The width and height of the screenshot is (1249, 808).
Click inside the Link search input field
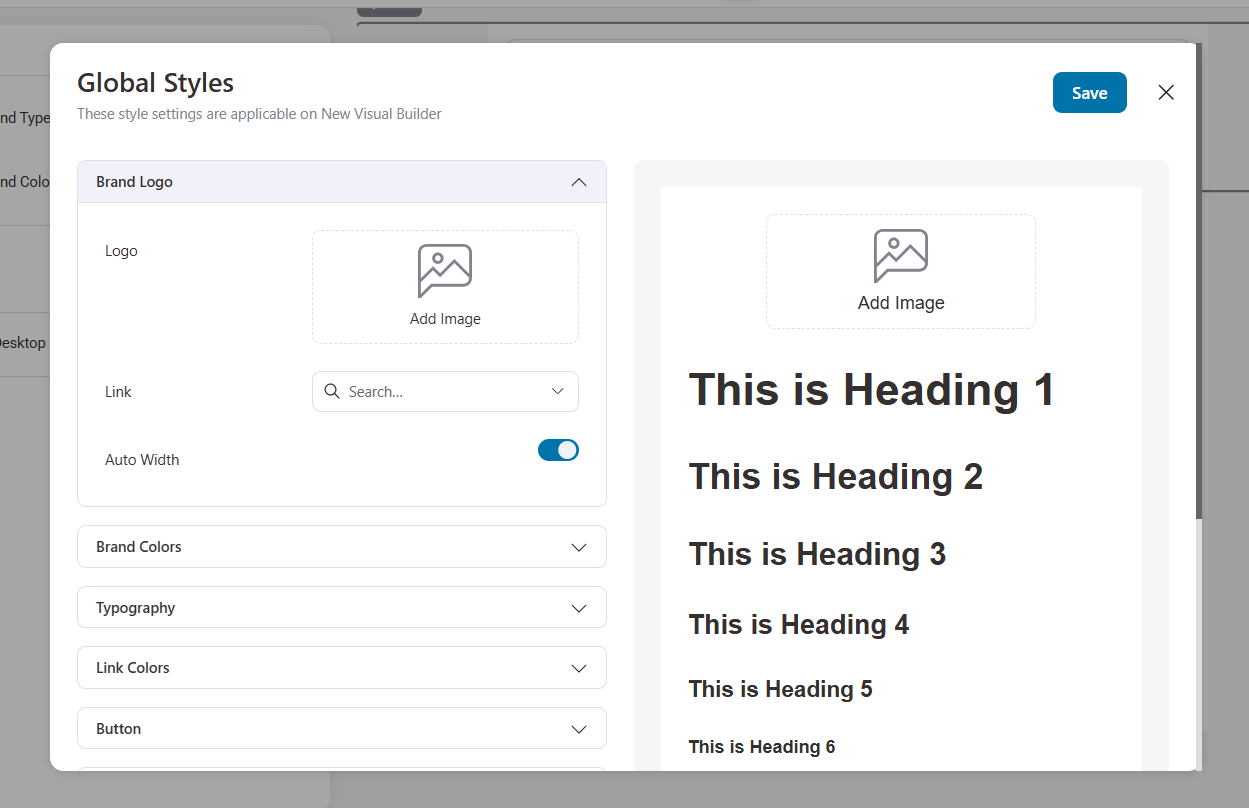tap(440, 391)
